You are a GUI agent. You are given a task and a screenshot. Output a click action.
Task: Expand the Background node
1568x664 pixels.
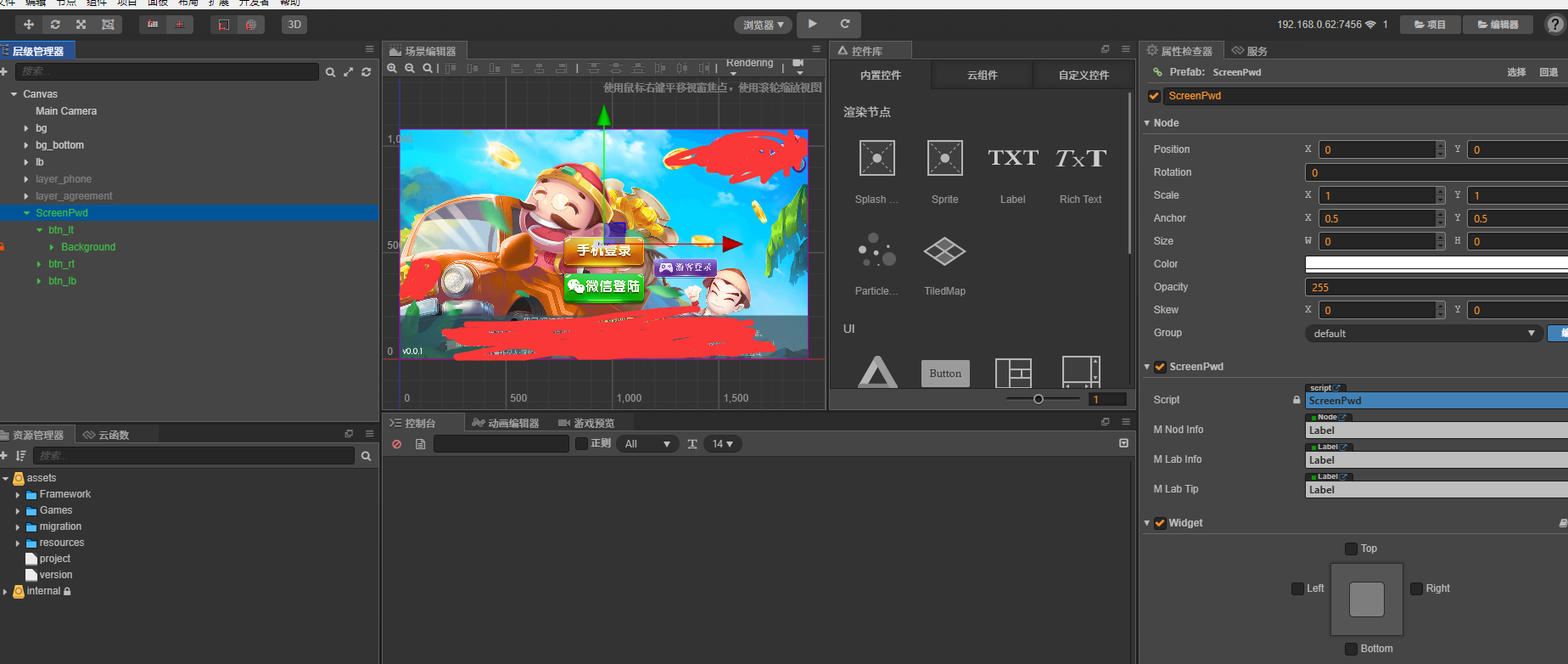[52, 247]
